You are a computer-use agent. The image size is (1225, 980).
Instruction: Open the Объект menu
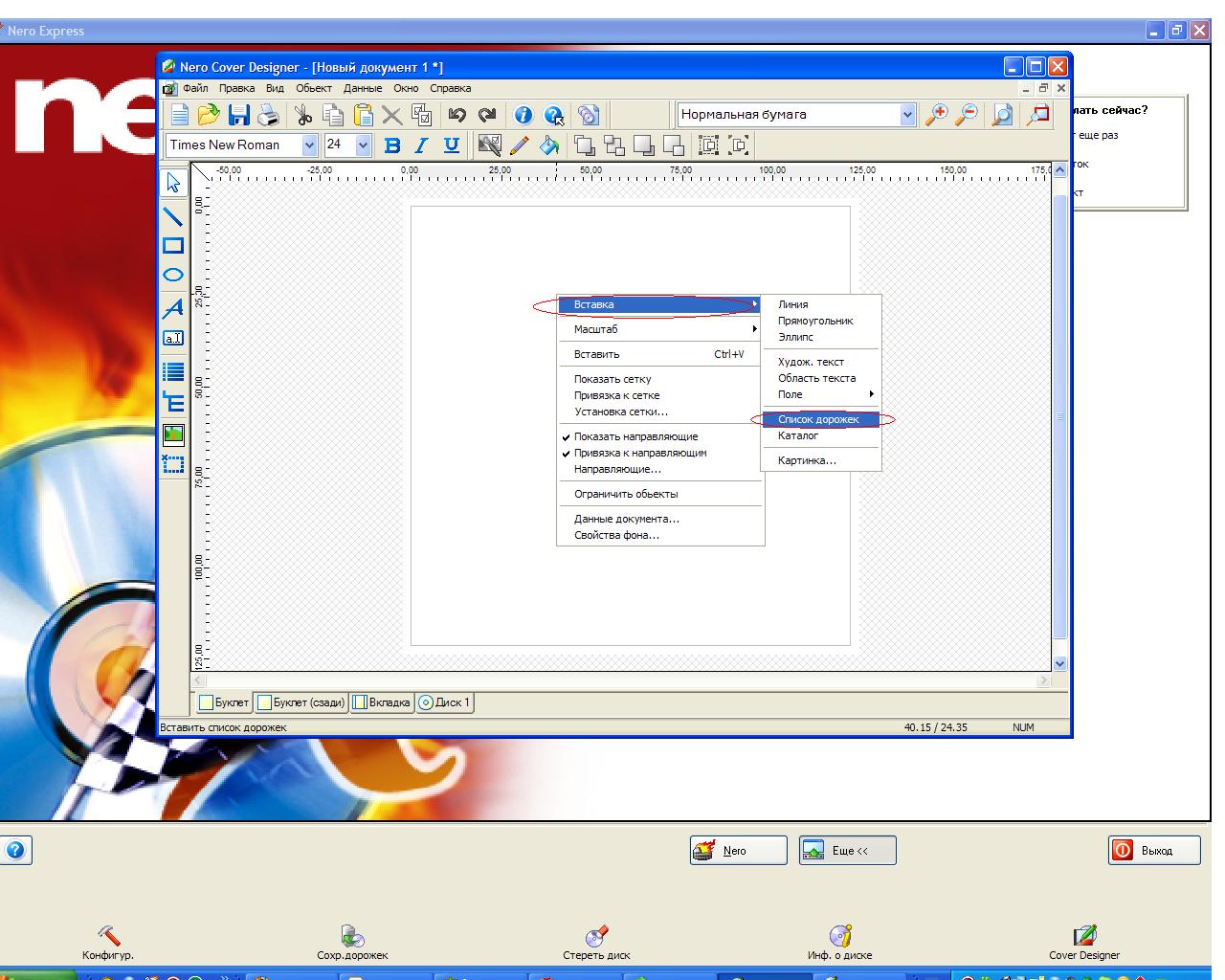313,88
